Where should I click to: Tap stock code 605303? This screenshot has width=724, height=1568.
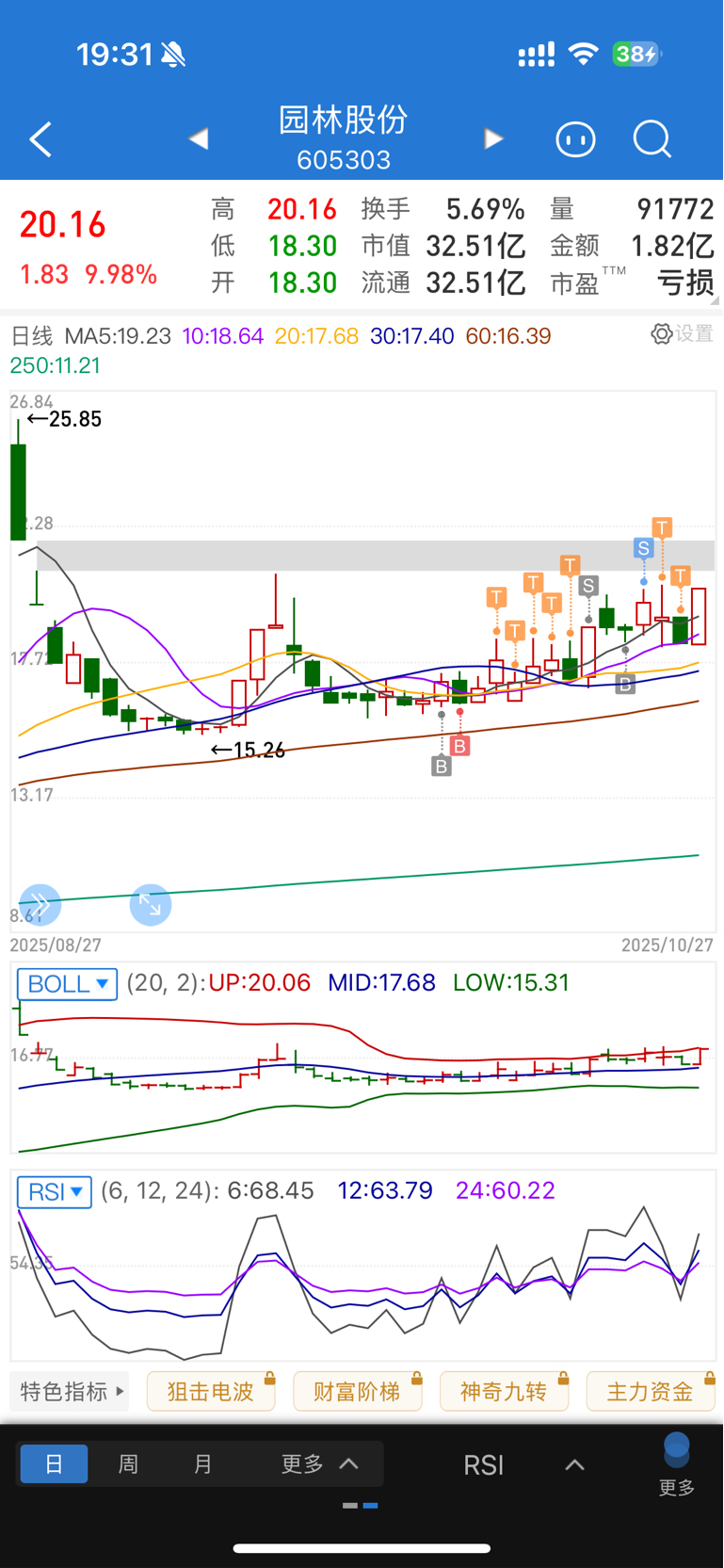click(x=344, y=160)
